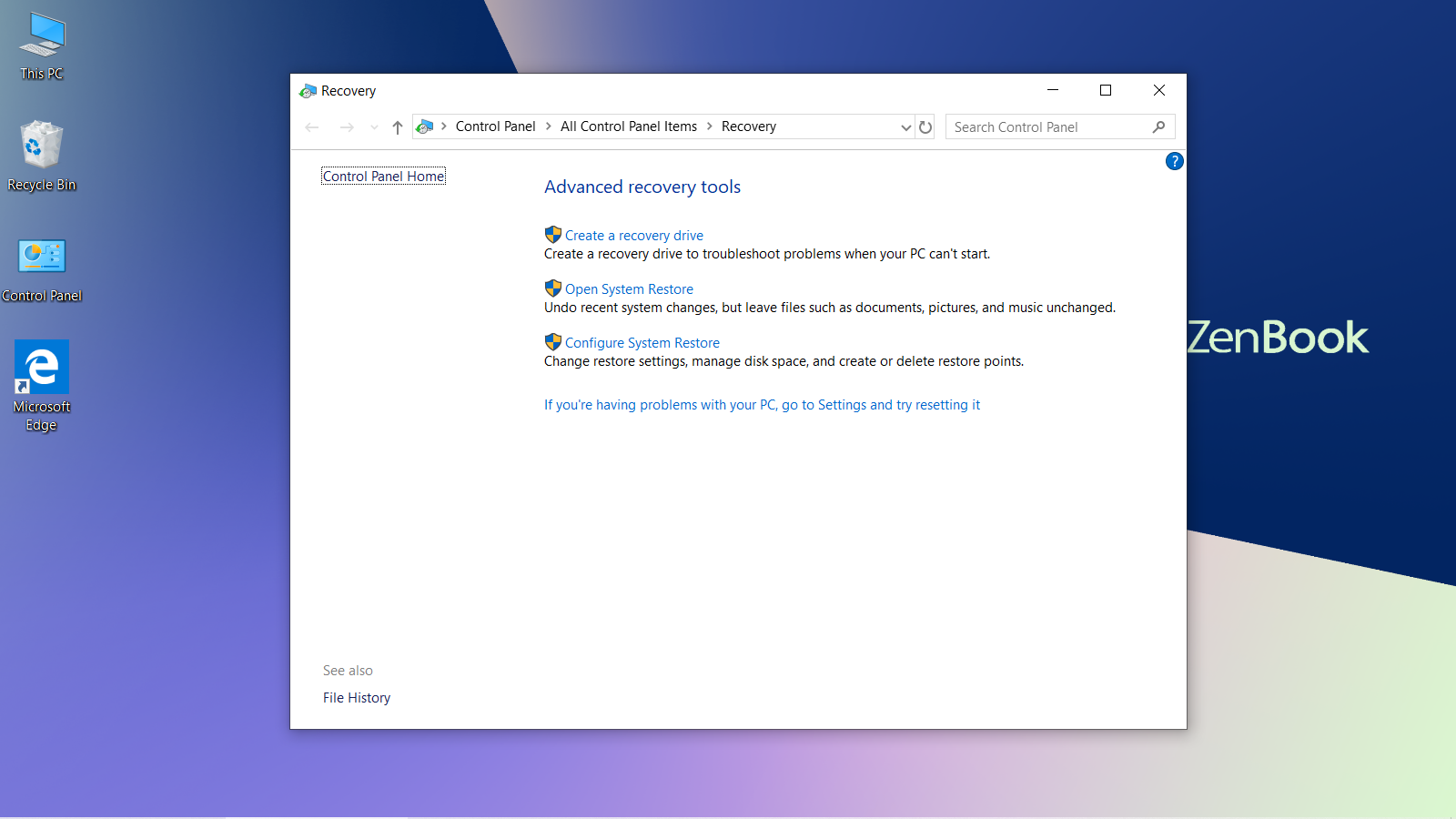Click the 'Change restore settings' description

point(784,361)
